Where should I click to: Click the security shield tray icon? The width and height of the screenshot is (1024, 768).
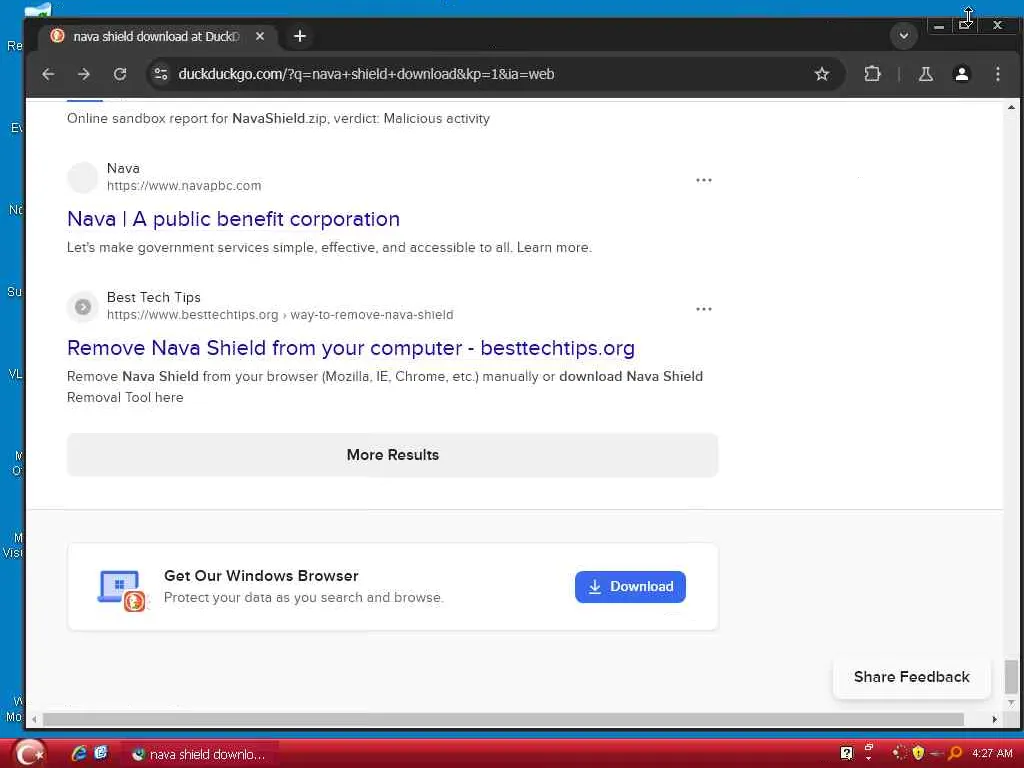(x=918, y=753)
